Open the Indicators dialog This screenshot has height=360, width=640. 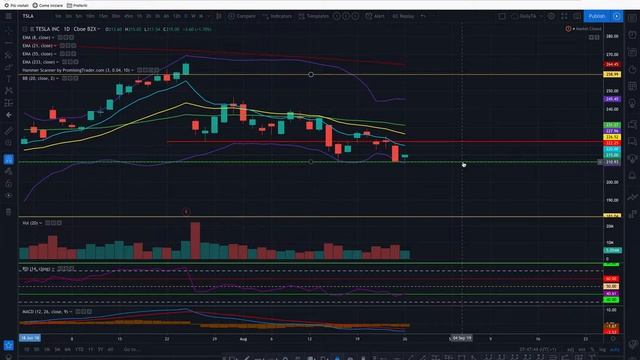[278, 16]
